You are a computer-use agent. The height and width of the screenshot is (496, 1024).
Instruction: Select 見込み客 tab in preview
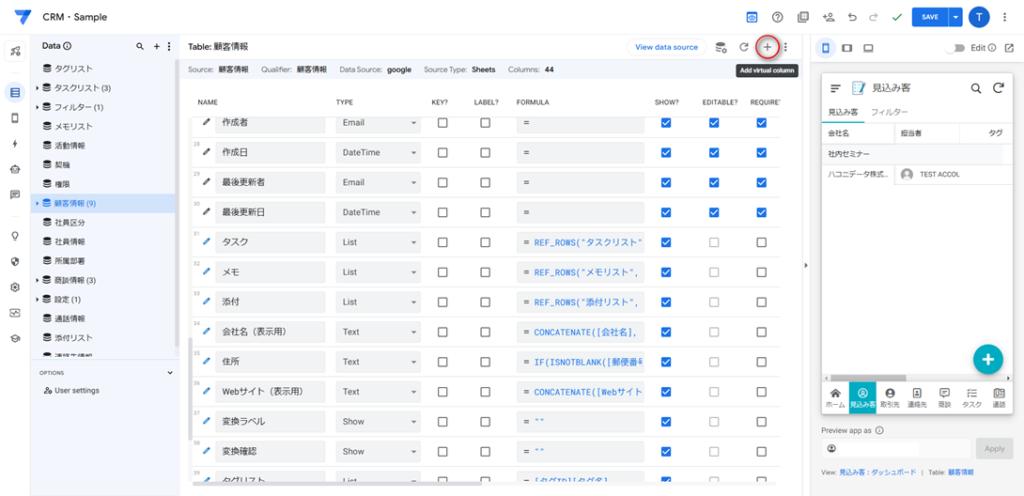click(x=843, y=112)
